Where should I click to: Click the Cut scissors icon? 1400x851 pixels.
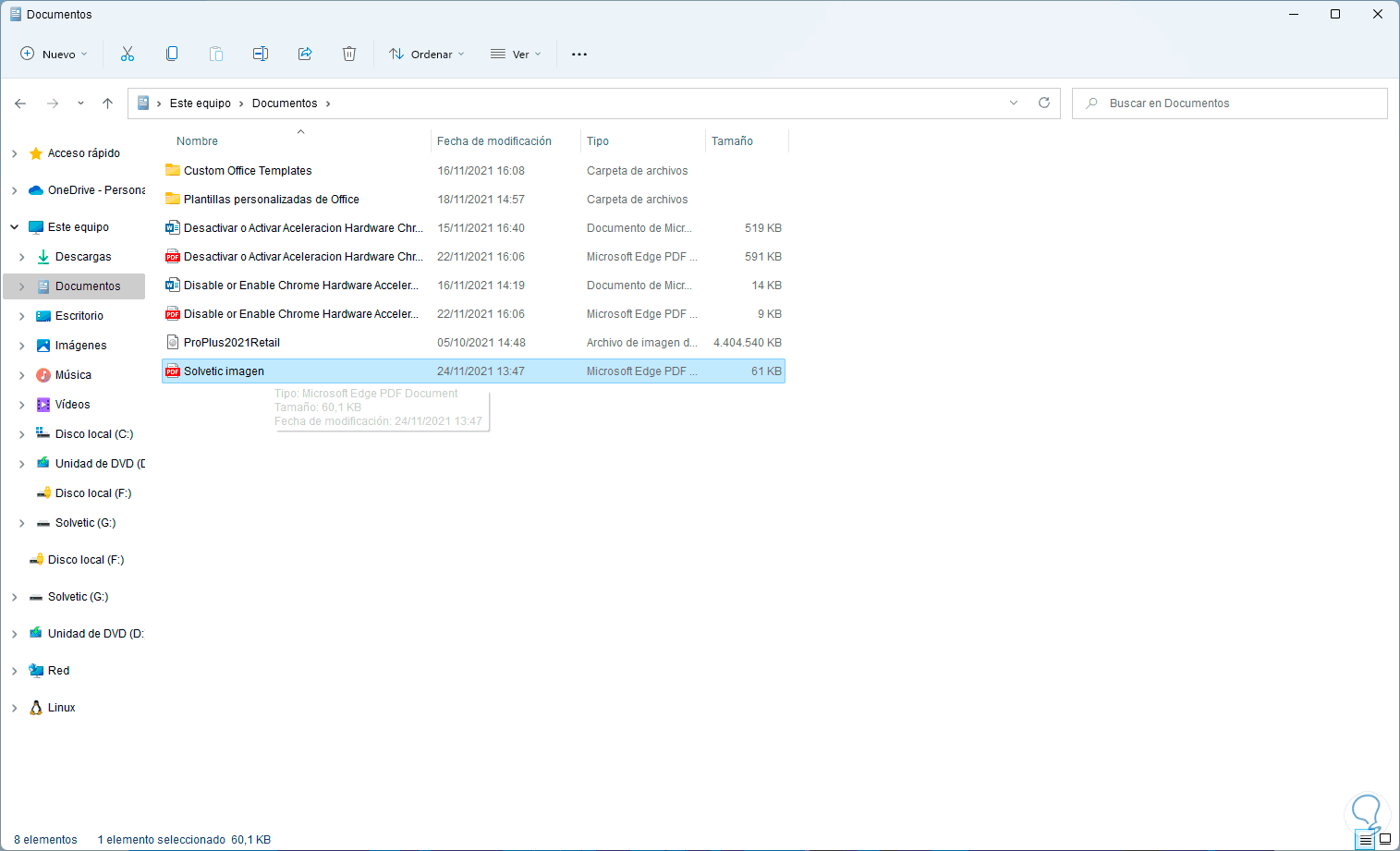point(128,54)
